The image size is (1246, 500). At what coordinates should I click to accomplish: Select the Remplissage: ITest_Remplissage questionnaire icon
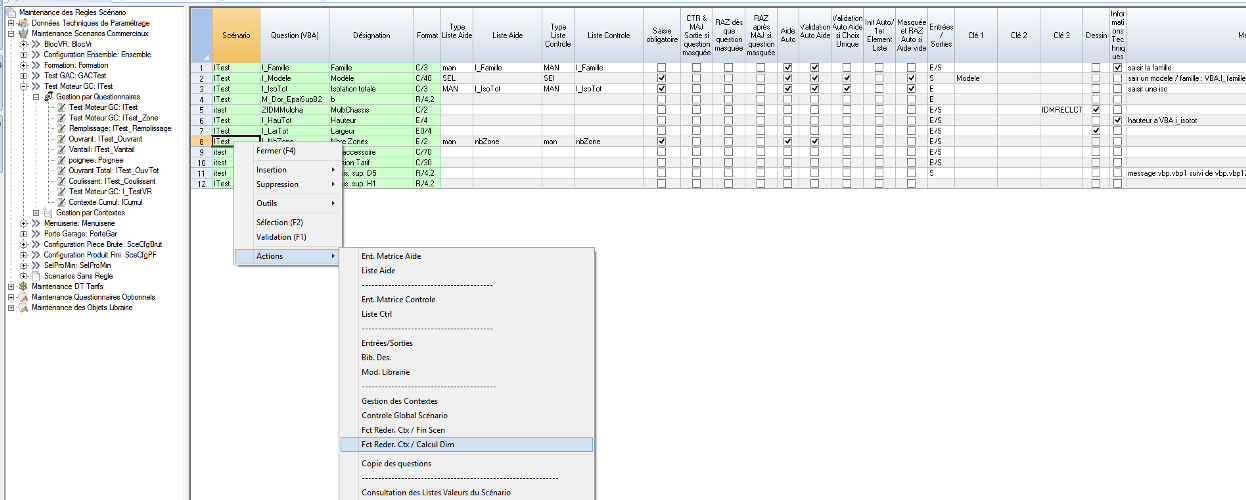61,129
